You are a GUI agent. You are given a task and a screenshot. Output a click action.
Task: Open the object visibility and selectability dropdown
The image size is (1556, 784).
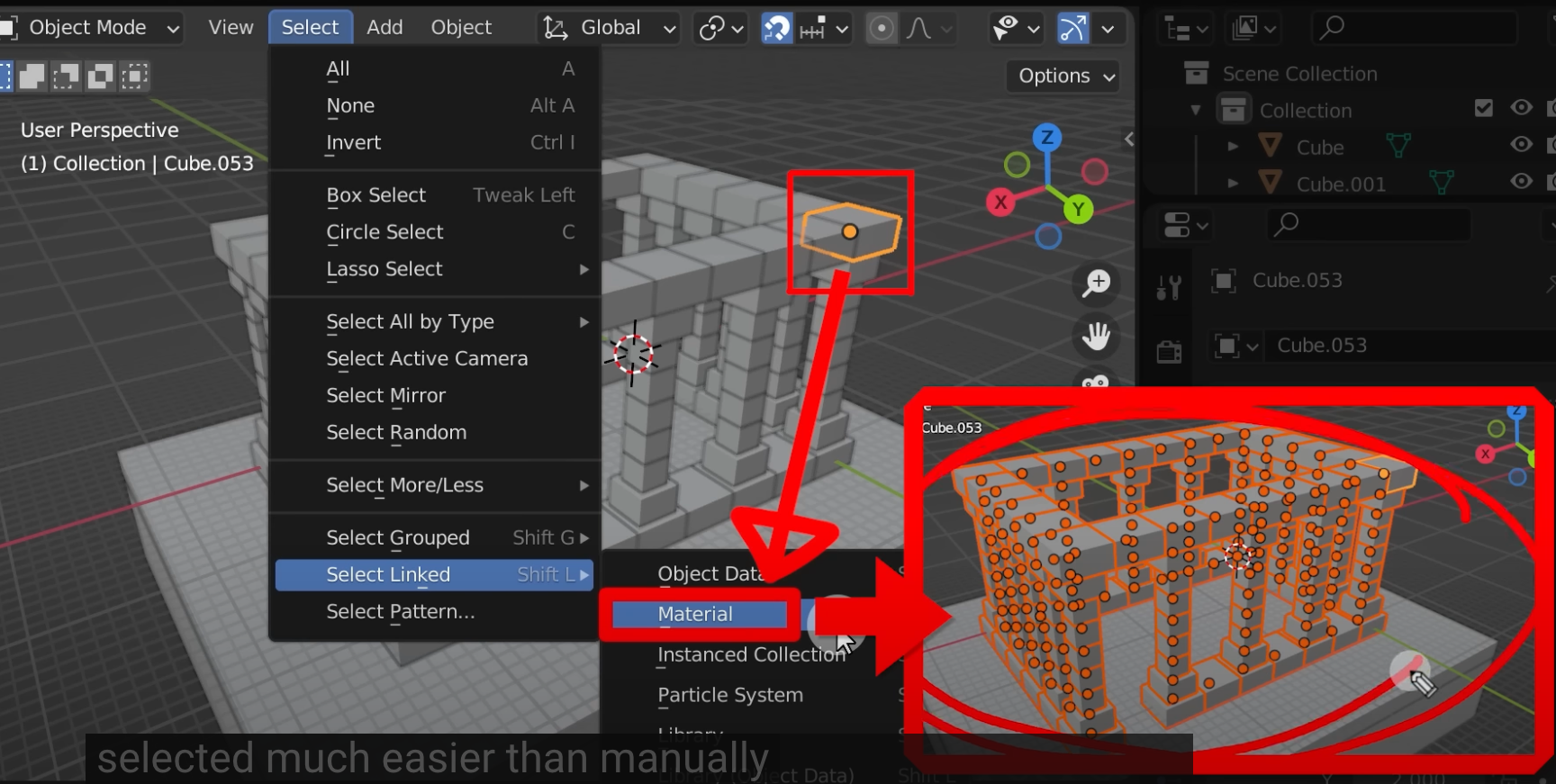(1015, 28)
